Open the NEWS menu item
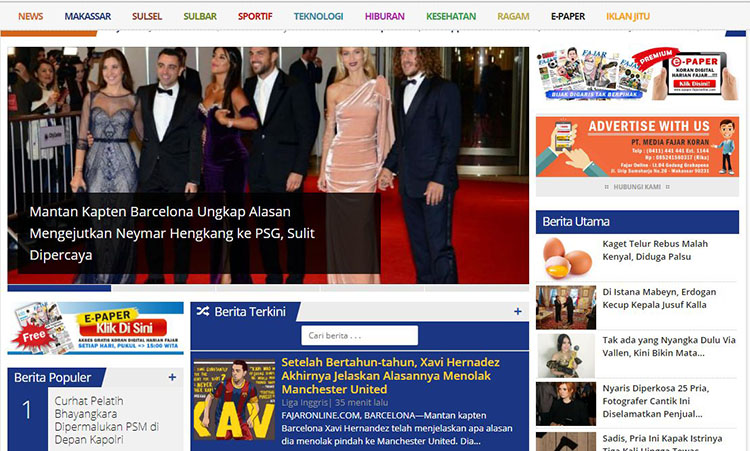Viewport: 750px width, 451px height. click(x=31, y=16)
